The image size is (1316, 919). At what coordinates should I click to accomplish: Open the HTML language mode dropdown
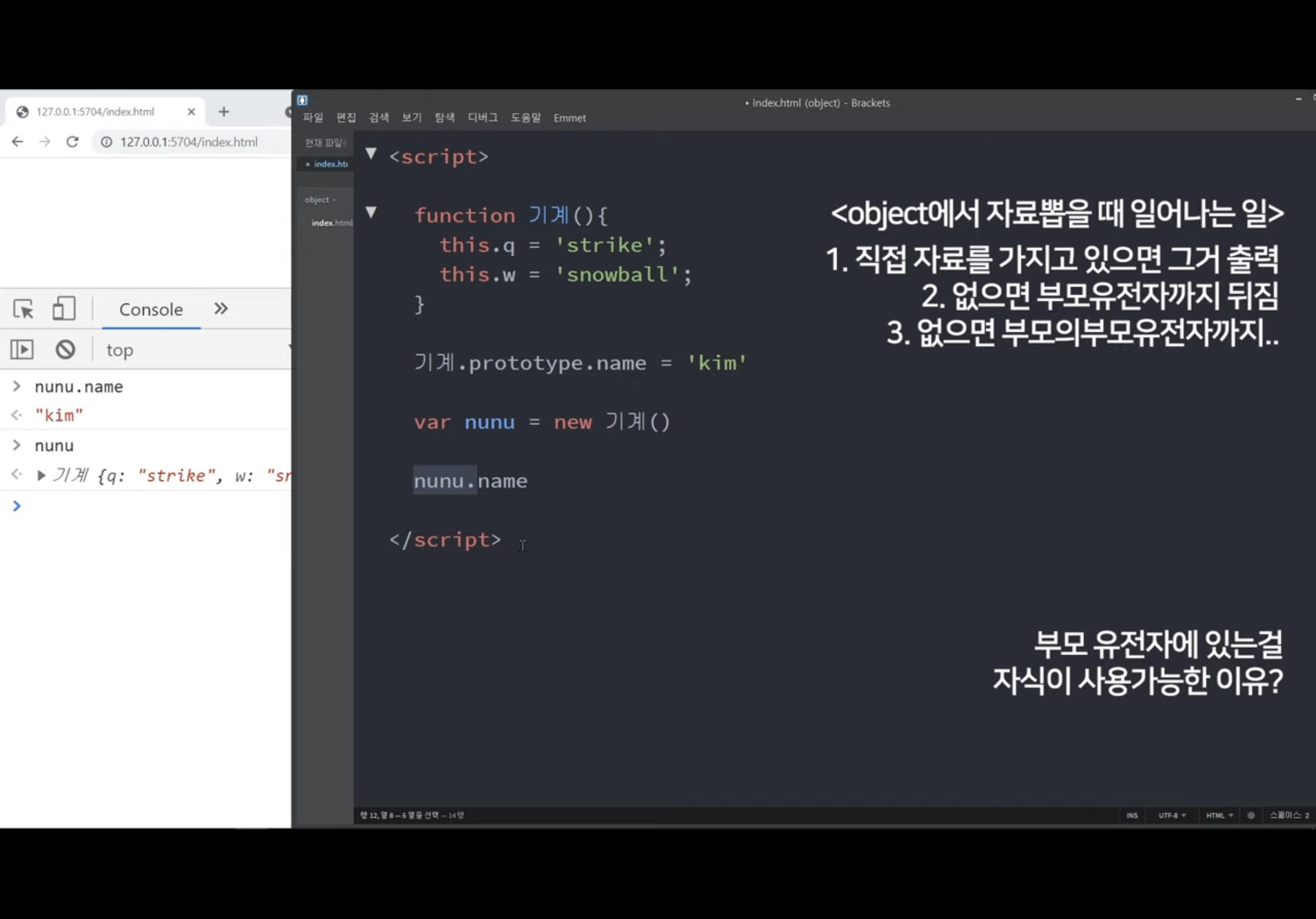tap(1219, 815)
